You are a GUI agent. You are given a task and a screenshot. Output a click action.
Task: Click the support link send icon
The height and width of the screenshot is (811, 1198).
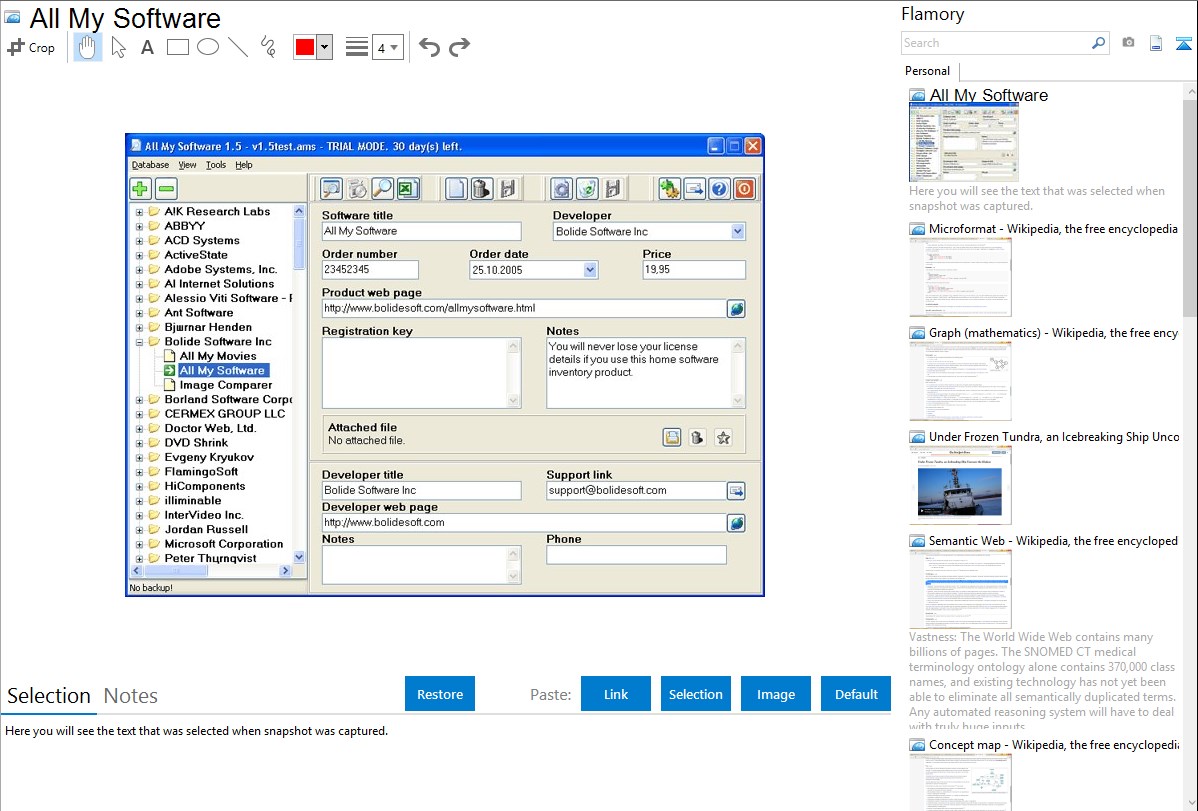coord(736,491)
